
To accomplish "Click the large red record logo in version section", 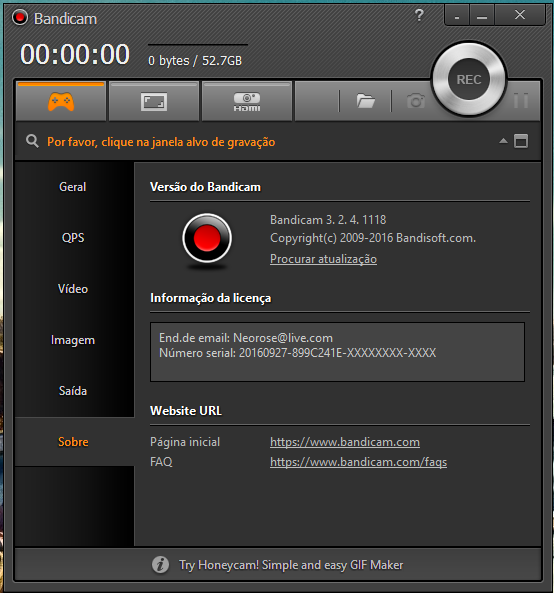I will pos(207,238).
